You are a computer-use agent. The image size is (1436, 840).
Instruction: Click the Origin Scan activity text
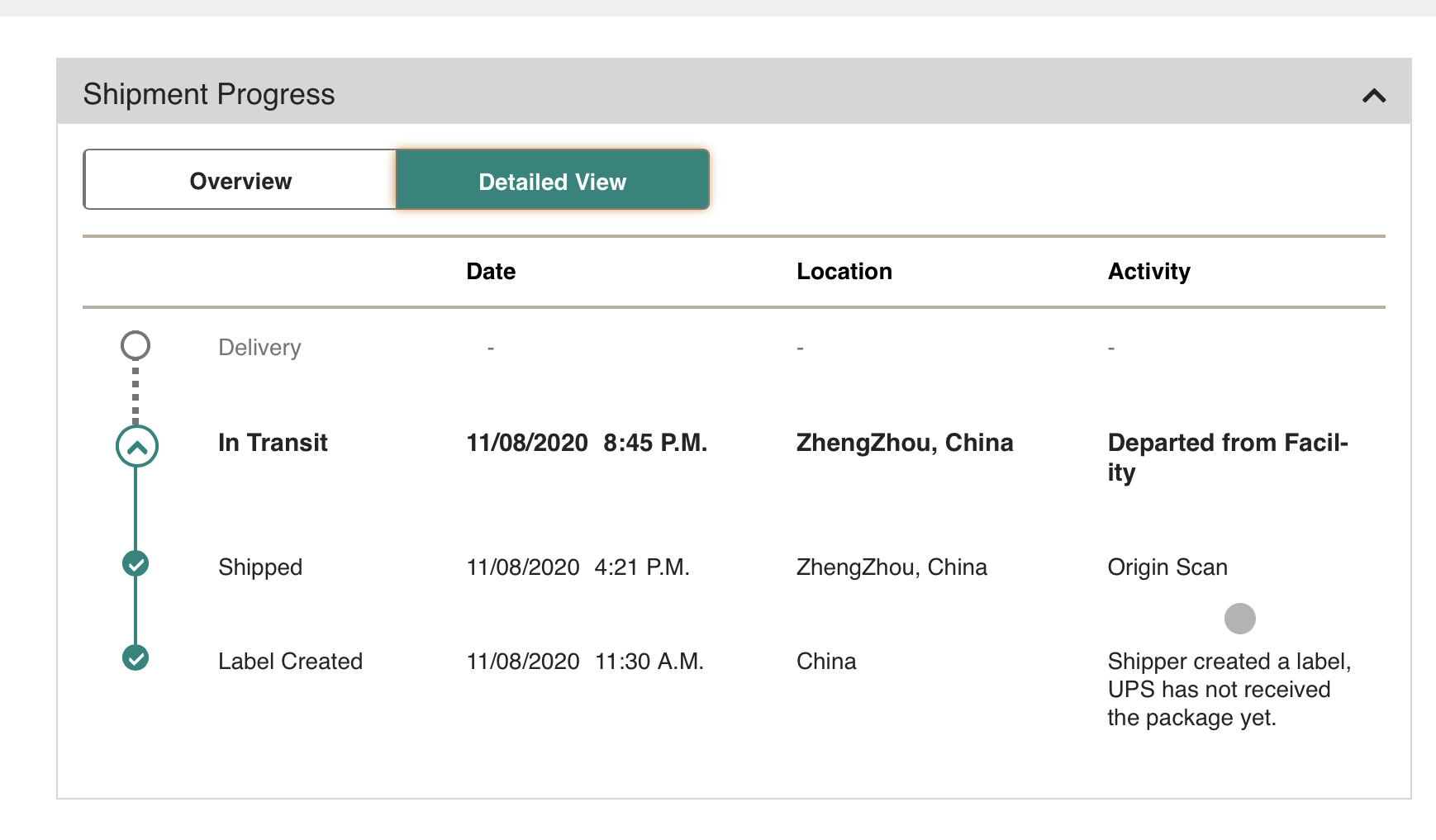[1167, 567]
